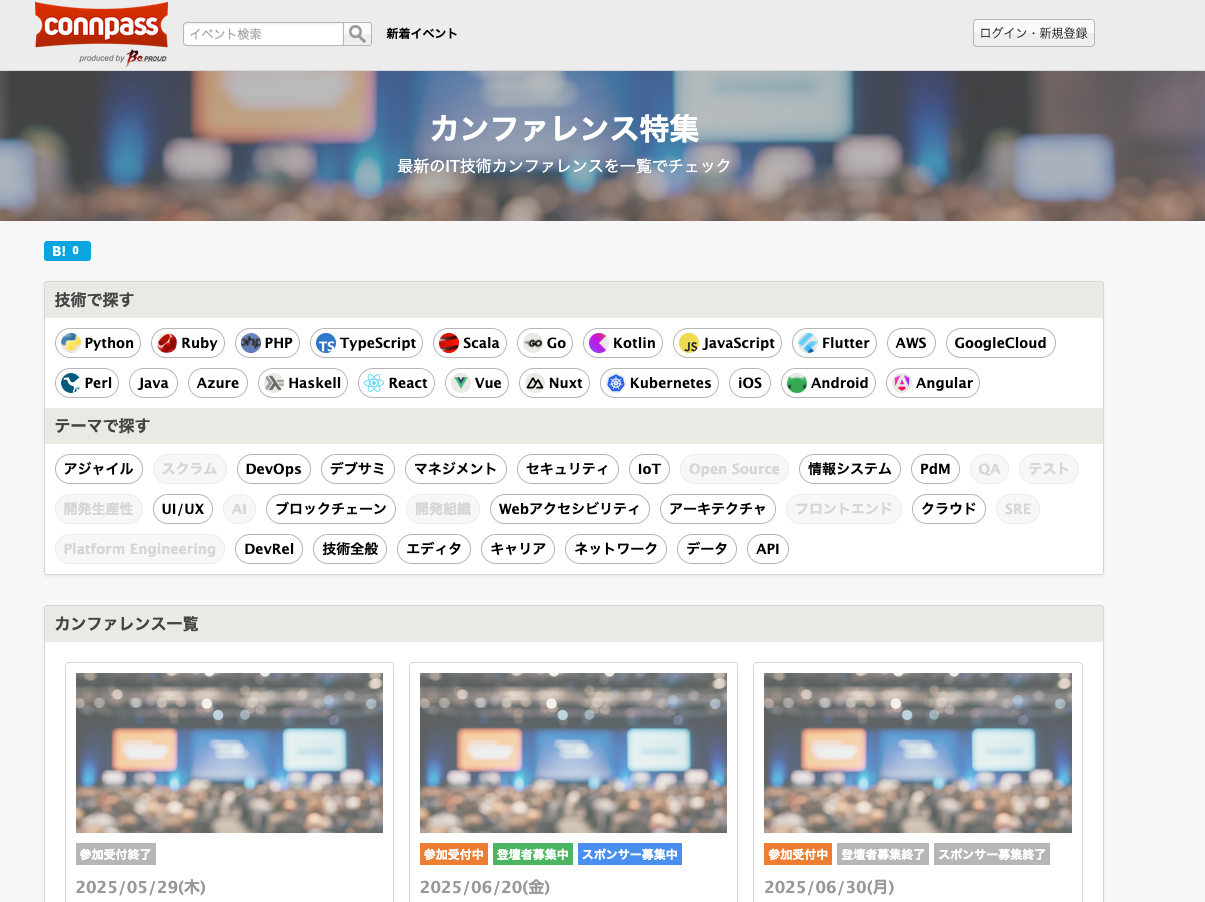Screen dimensions: 1205x902
Task: Open the AWS technology page
Action: 910,343
